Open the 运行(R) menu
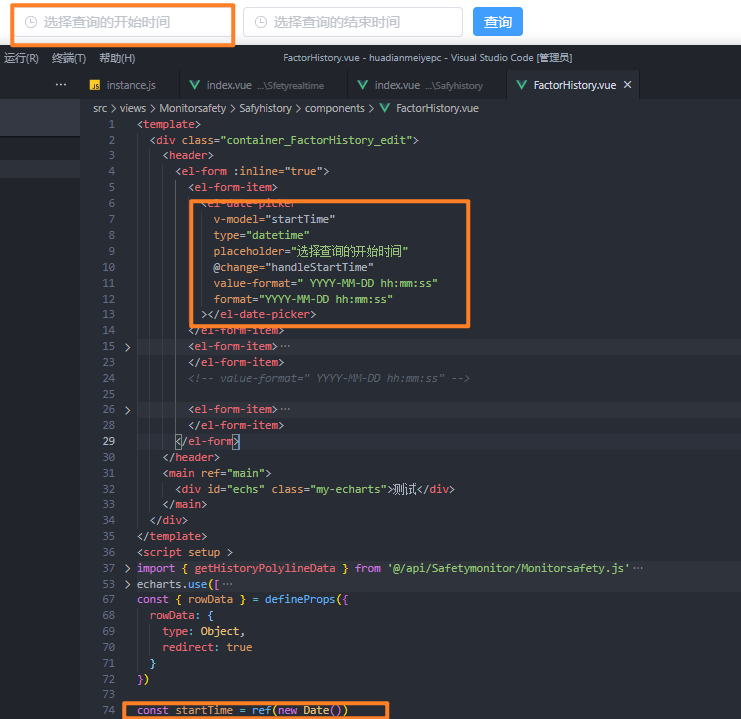Viewport: 741px width, 719px height. click(21, 58)
